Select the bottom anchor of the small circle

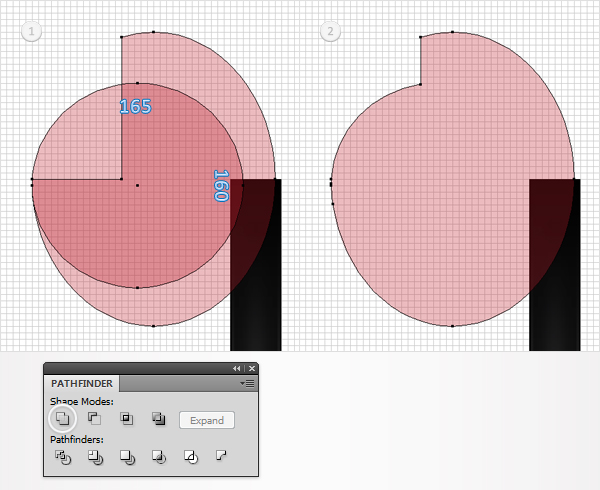coord(137,288)
